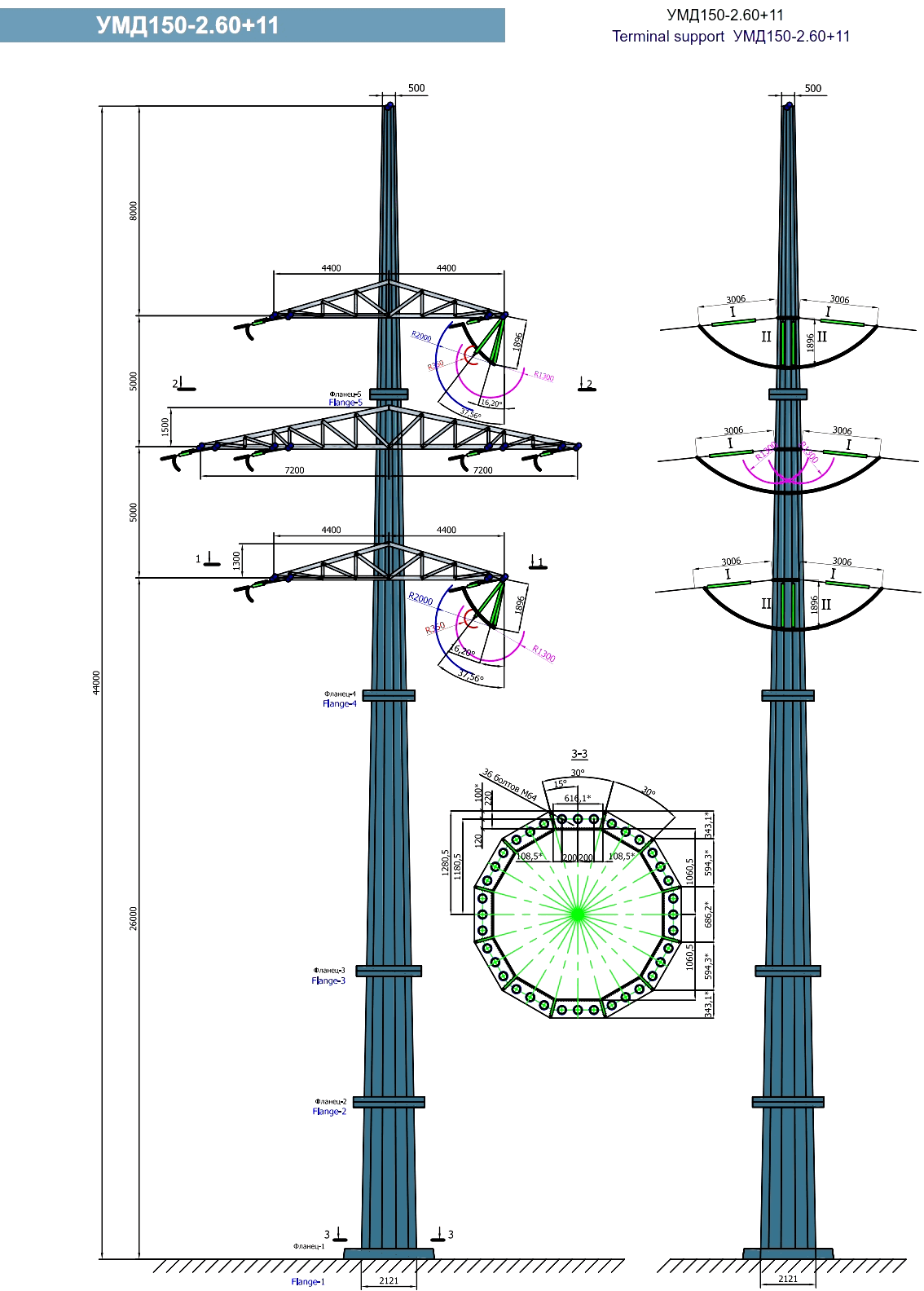Click the 1500 crossarm height dimension
This screenshot has height=1291, width=924.
pos(165,426)
